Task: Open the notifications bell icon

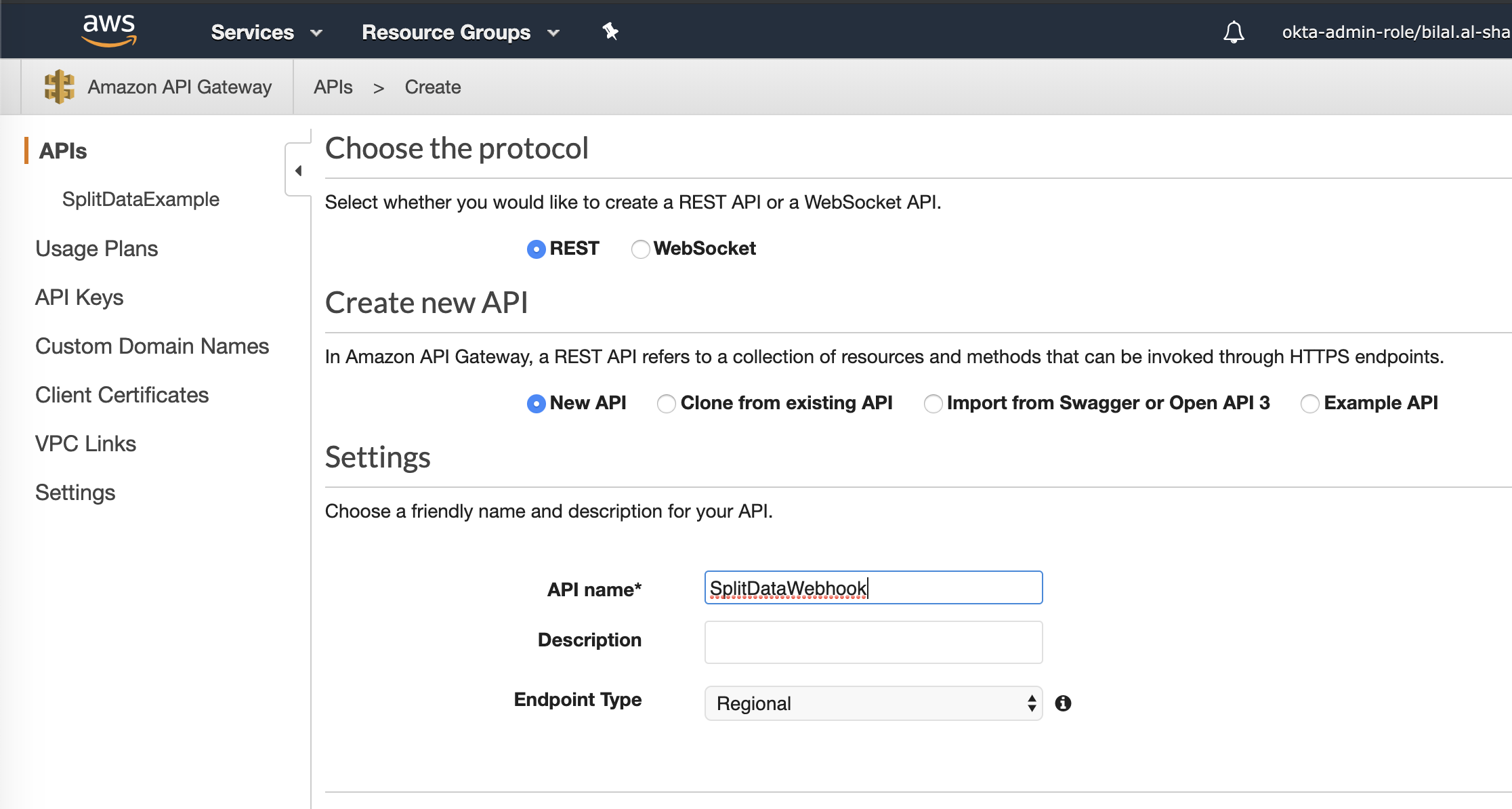Action: (1234, 32)
